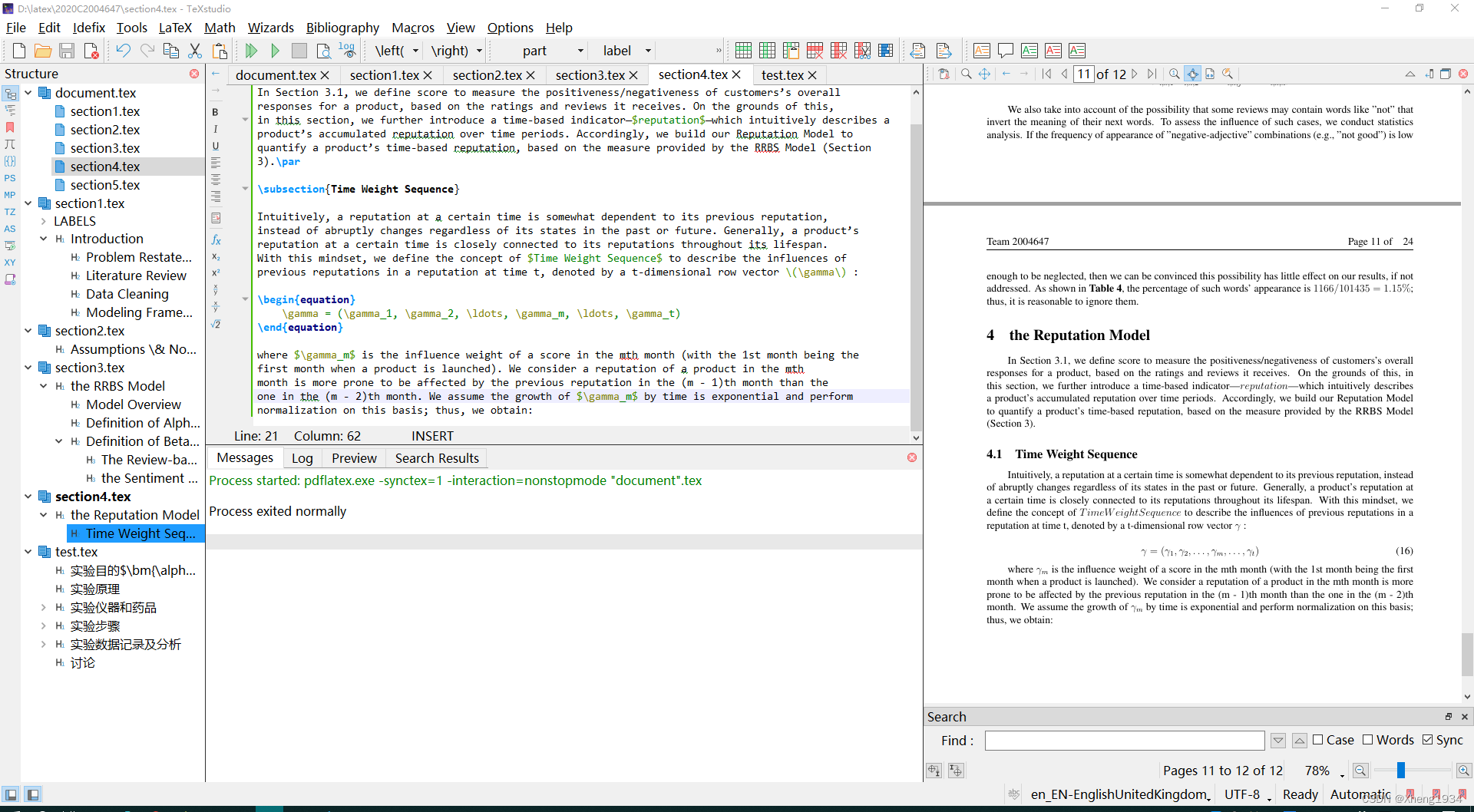
Task: Open the Bibliography menu
Action: [x=342, y=28]
